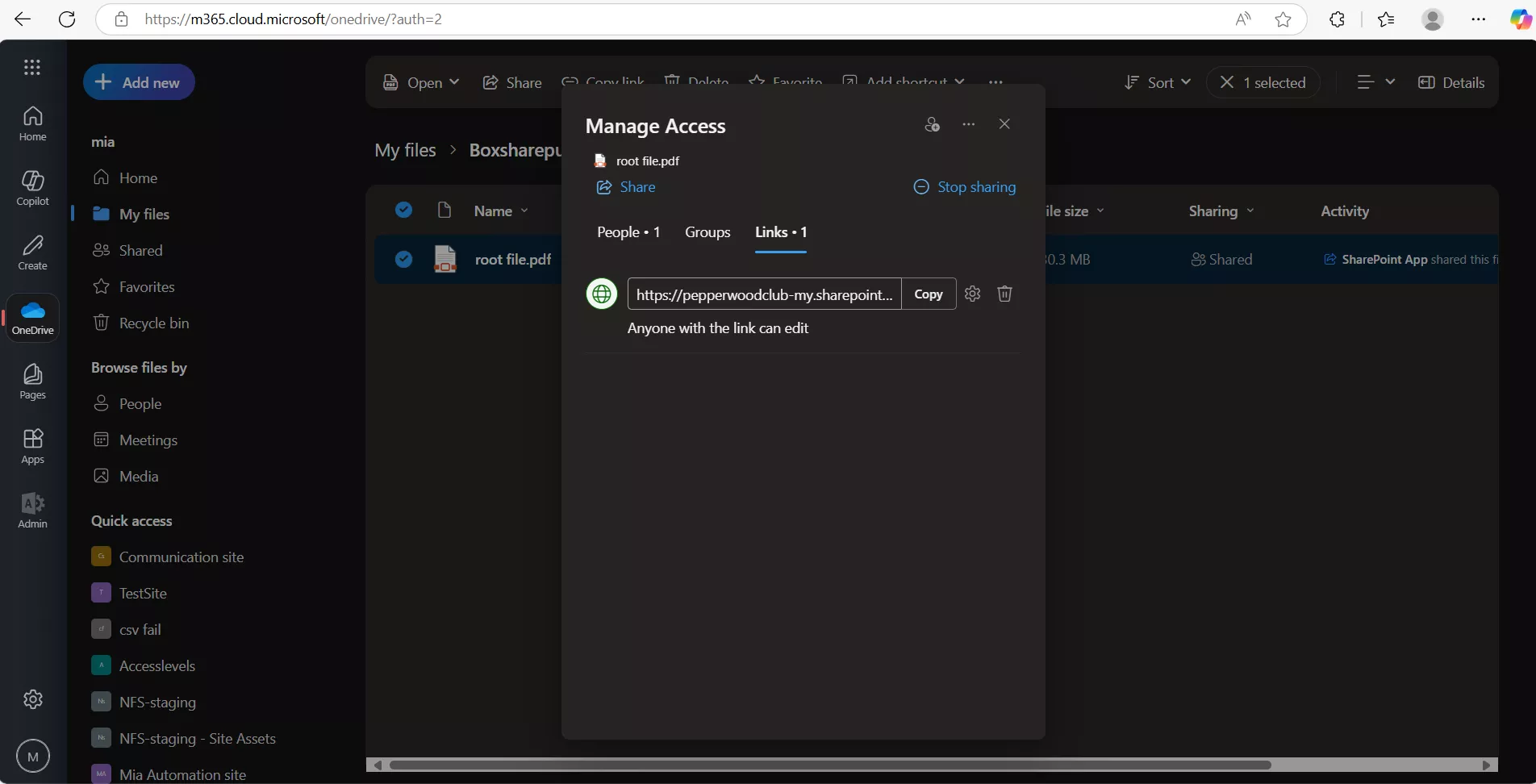Click the Read aloud icon in address bar
Viewport: 1536px width, 784px height.
(1243, 19)
